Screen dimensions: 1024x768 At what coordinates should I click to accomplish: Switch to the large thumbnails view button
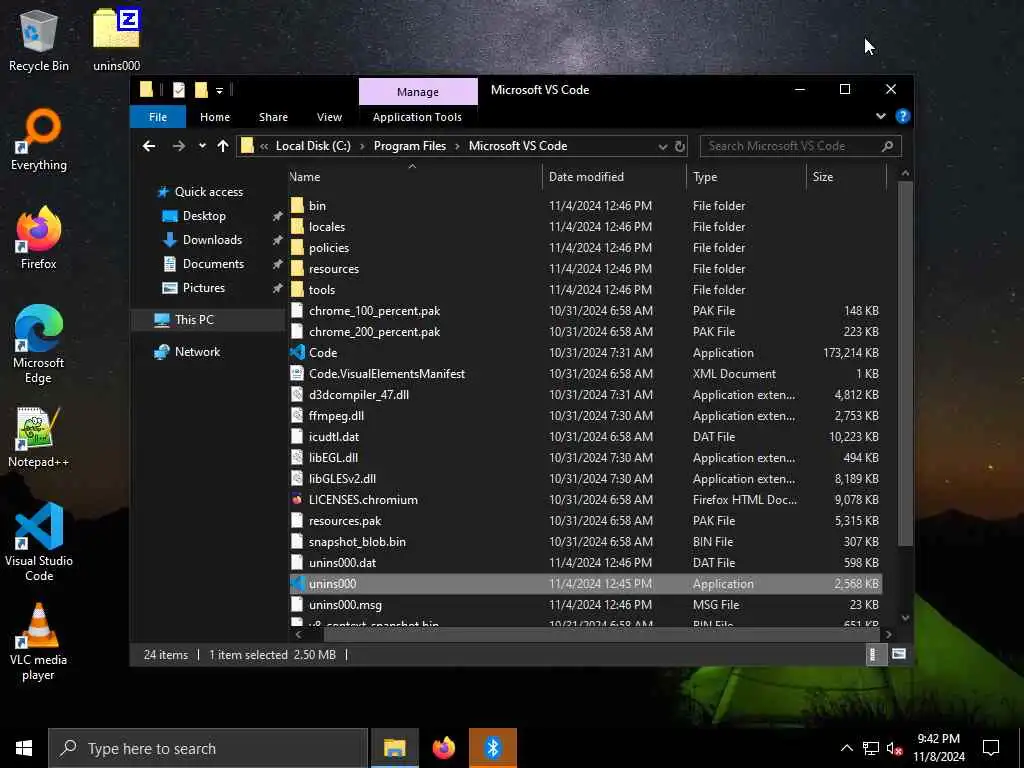click(x=899, y=654)
